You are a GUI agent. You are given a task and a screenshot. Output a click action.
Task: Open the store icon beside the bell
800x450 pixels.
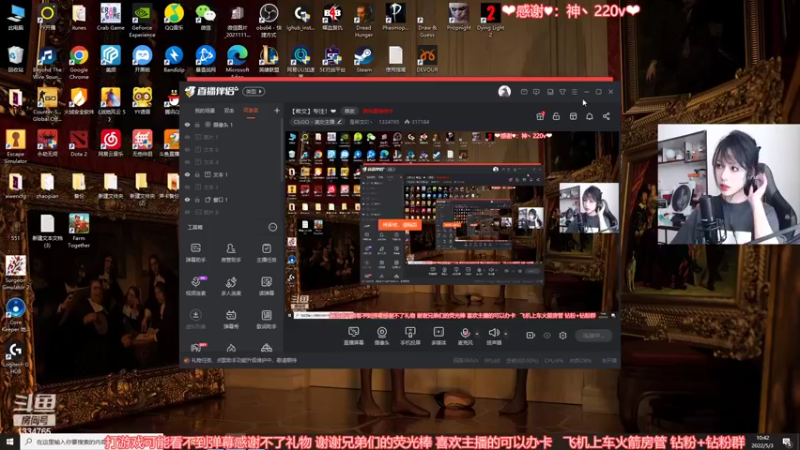point(573,116)
